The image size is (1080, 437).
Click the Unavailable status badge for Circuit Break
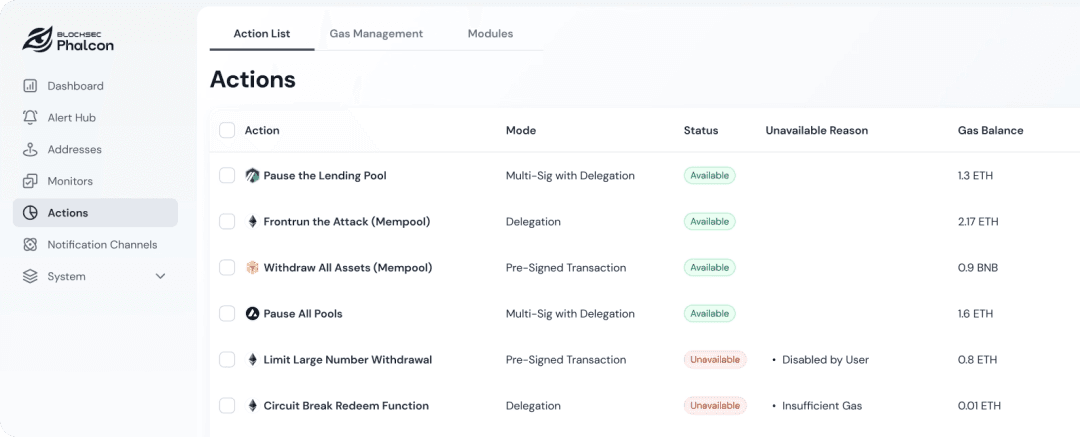[715, 406]
